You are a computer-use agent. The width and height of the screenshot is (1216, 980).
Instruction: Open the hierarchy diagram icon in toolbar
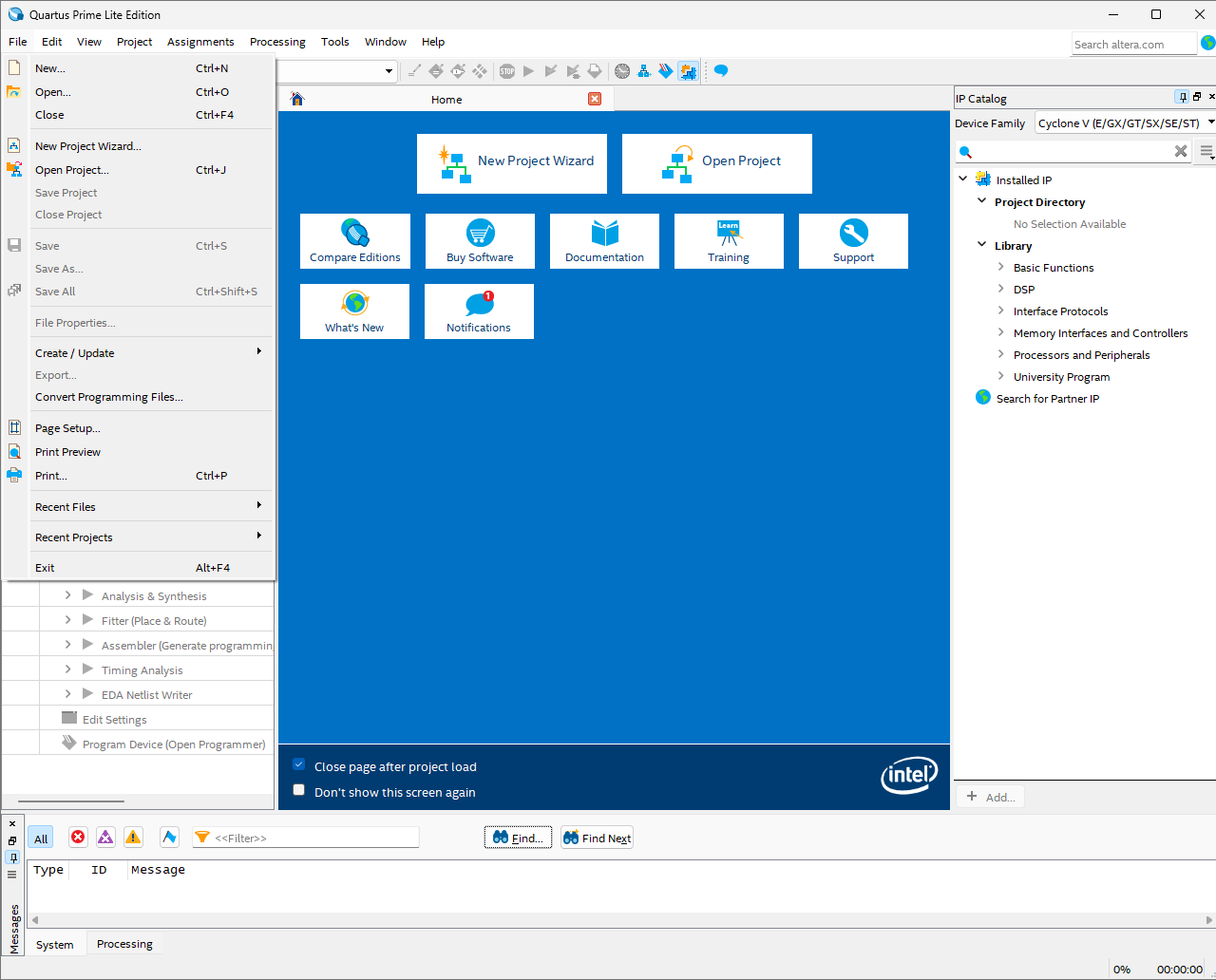coord(644,71)
